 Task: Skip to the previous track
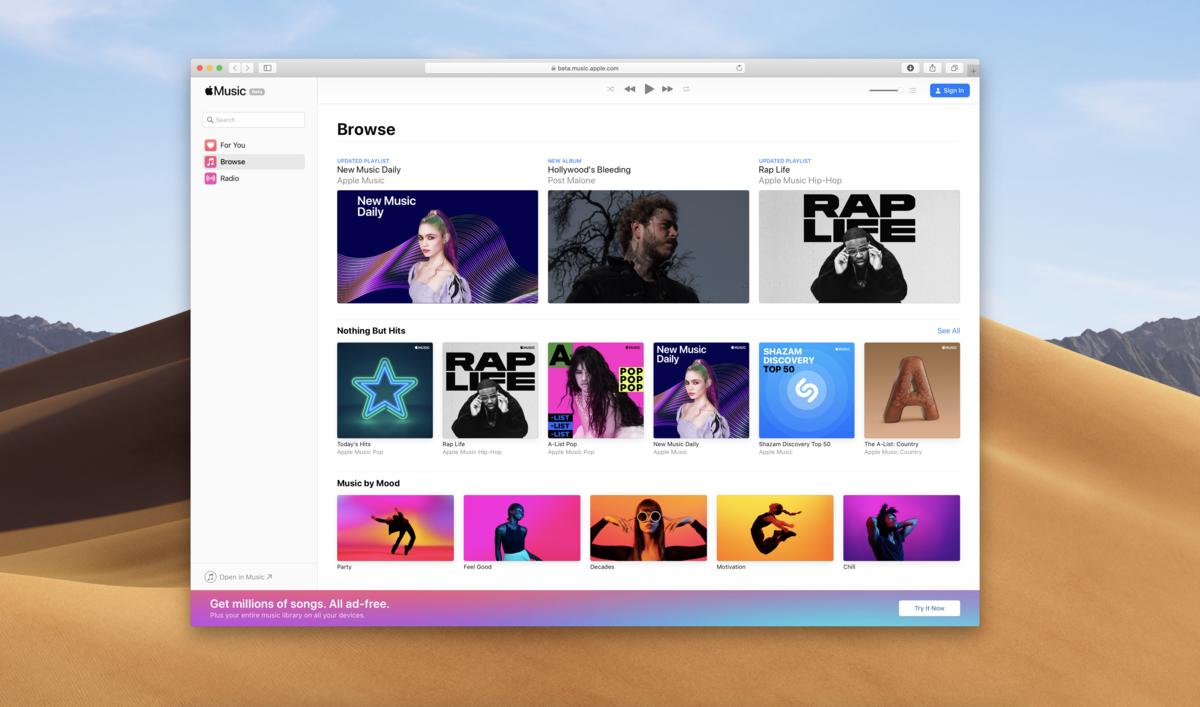point(630,89)
